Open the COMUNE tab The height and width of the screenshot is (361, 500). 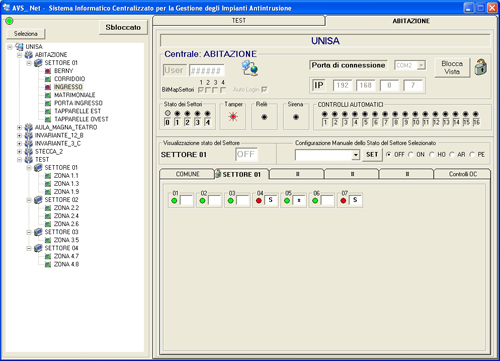pos(187,174)
